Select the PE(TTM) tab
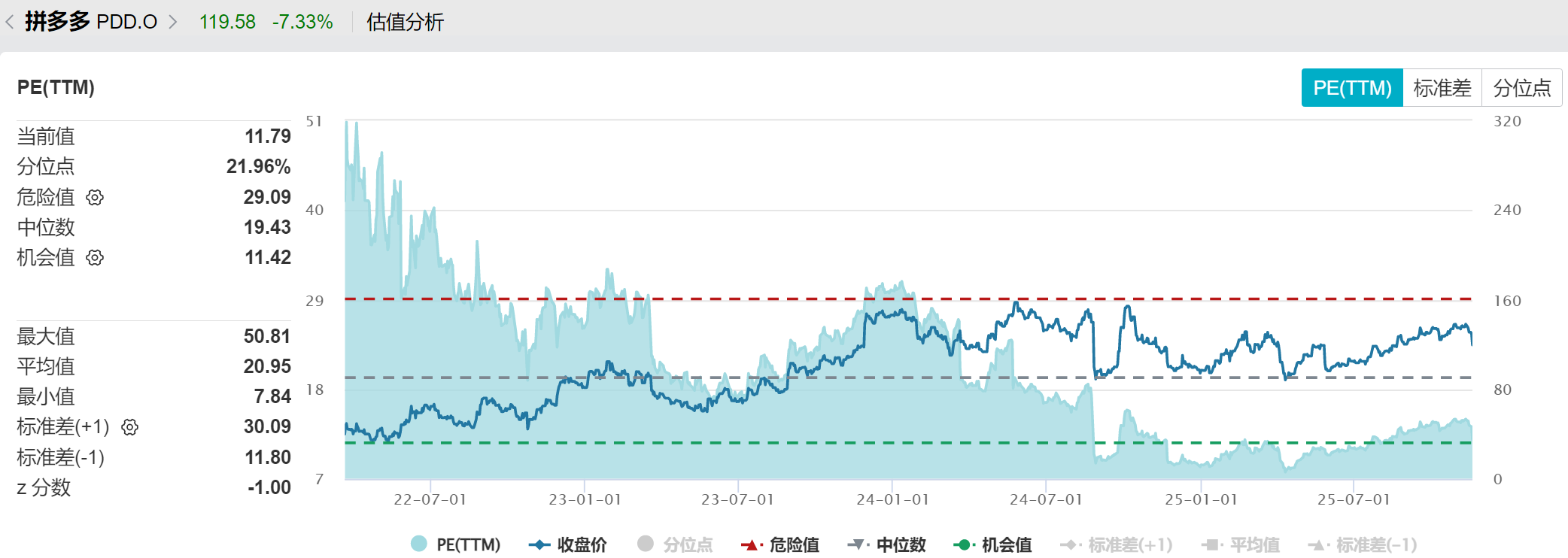1568x558 pixels. 1352,88
